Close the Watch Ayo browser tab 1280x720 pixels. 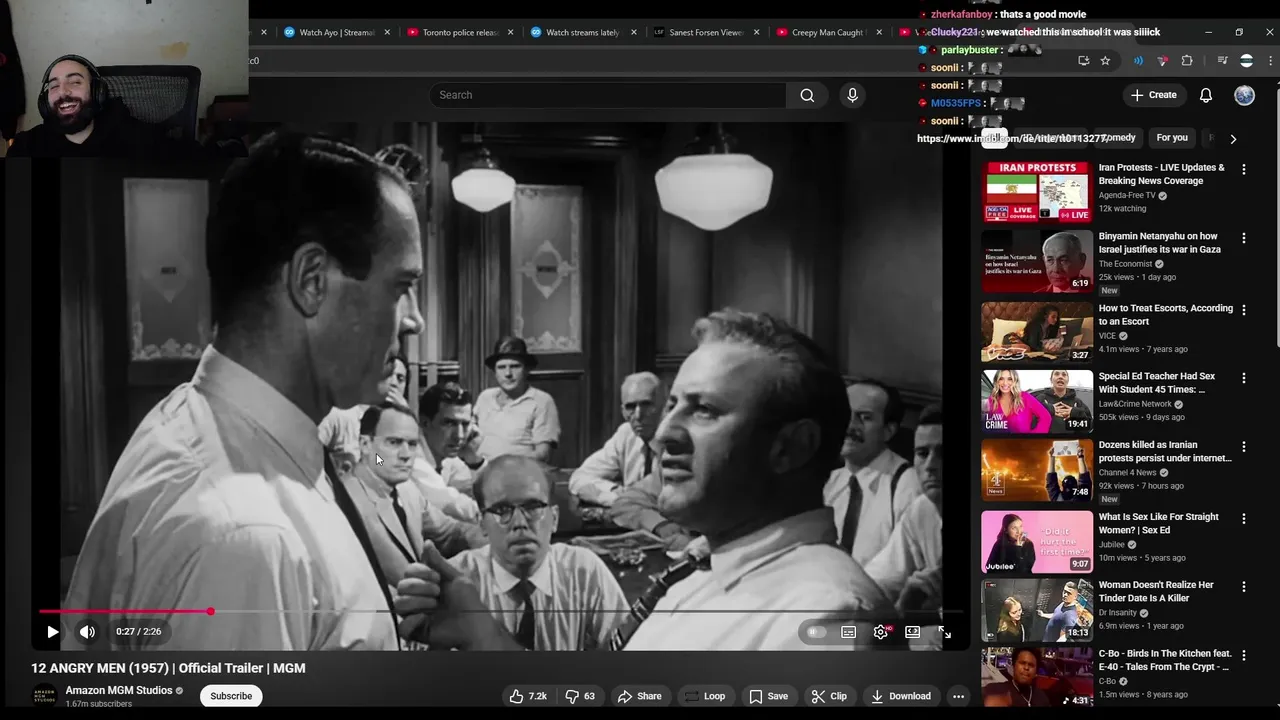[x=387, y=32]
